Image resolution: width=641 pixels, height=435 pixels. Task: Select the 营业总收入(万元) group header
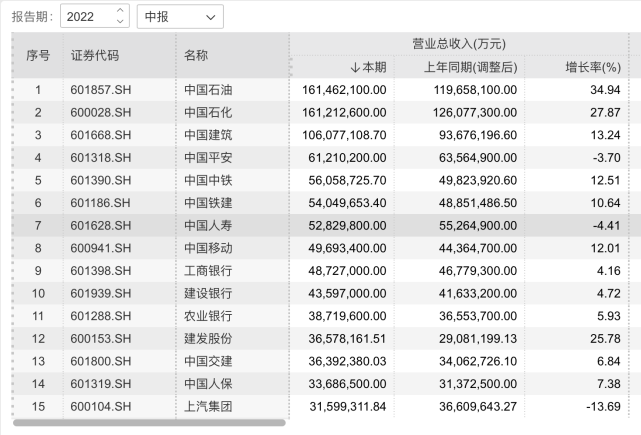459,44
